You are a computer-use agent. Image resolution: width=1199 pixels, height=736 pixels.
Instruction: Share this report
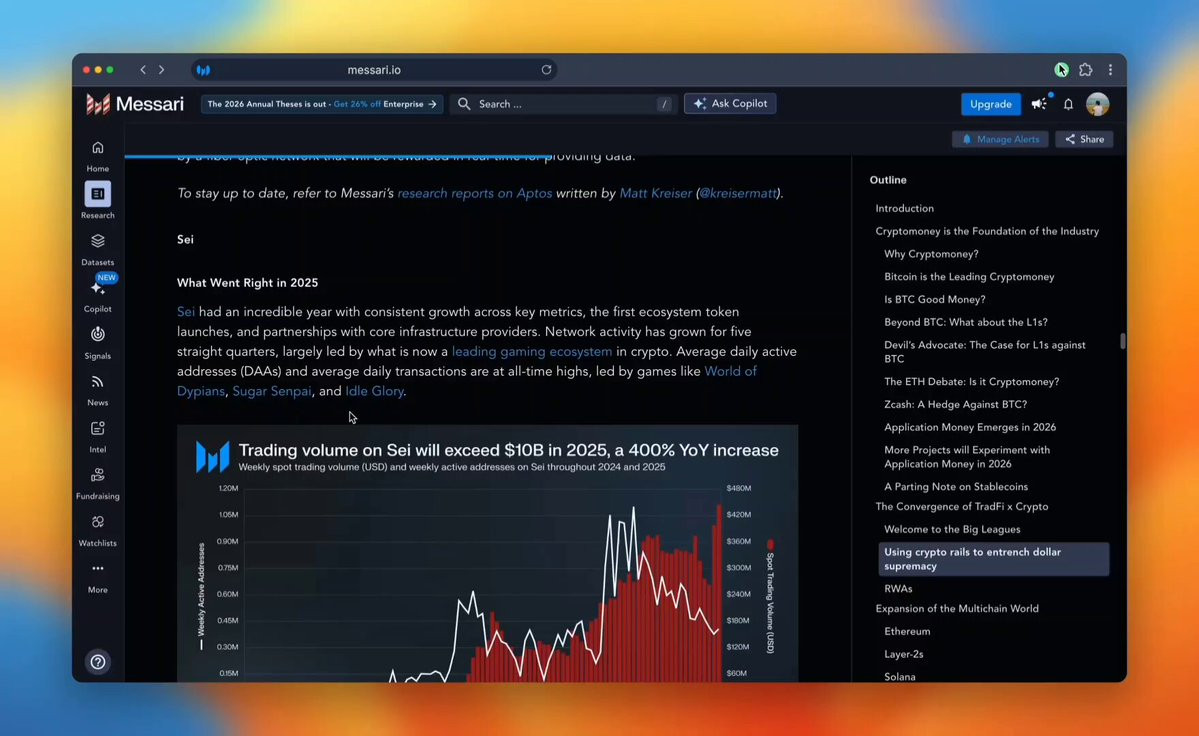click(1084, 139)
